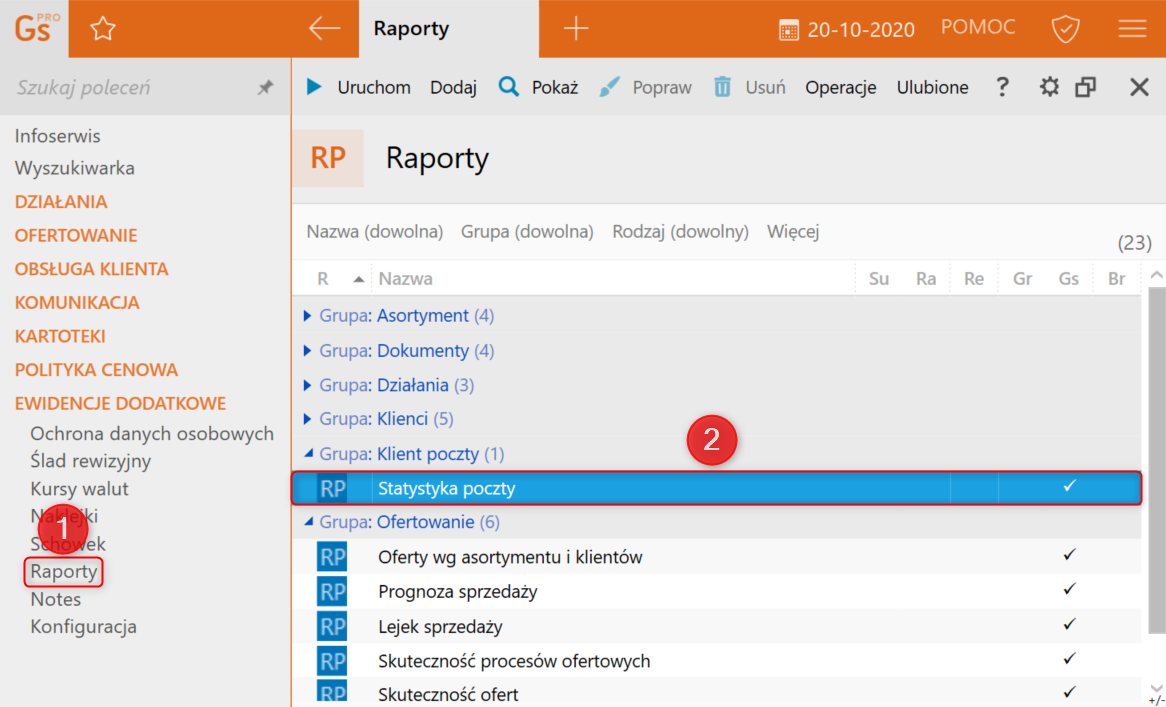Click the settings gear icon in toolbar
The image size is (1166, 707).
tap(1048, 87)
